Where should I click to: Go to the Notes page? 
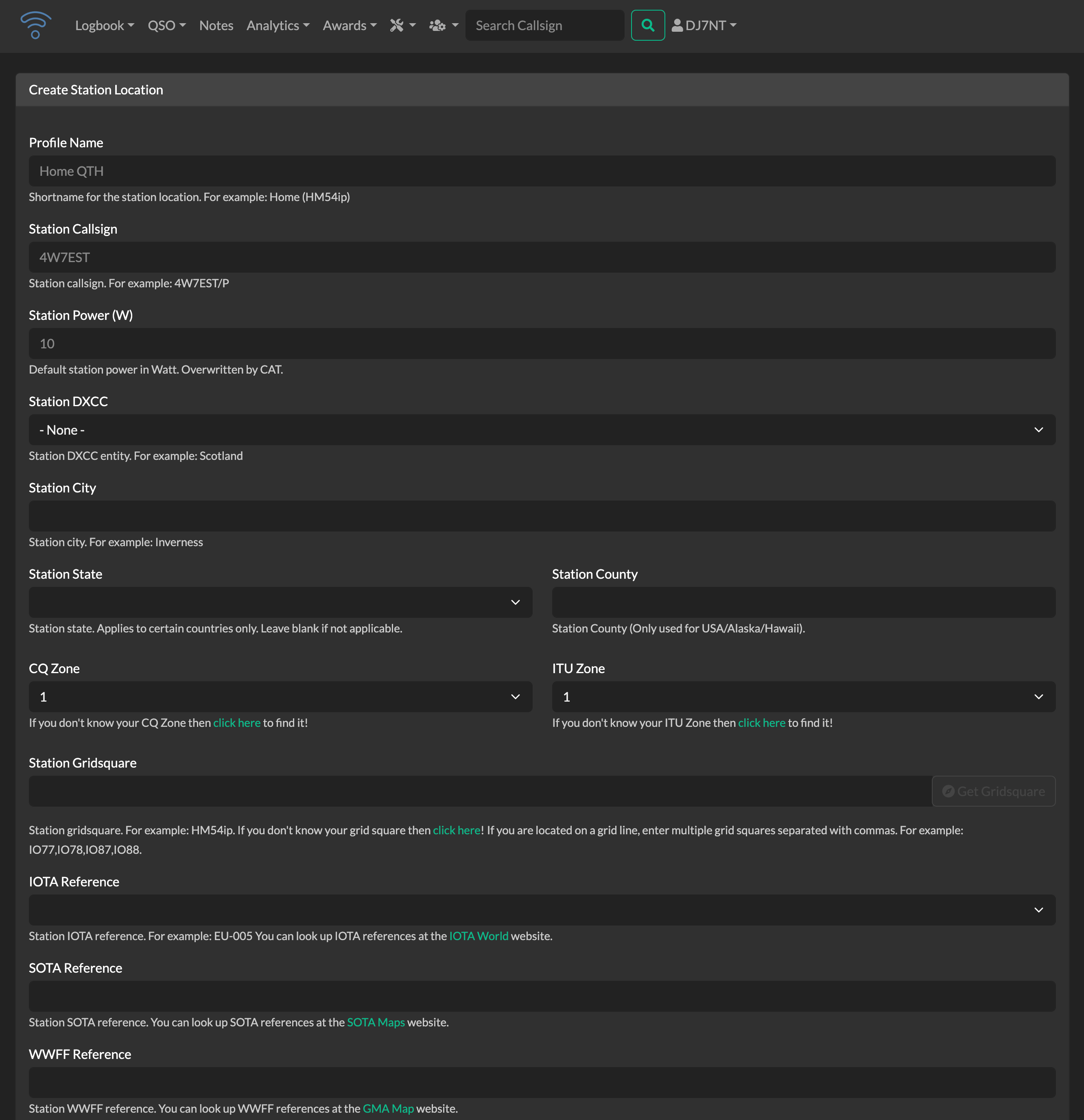216,25
